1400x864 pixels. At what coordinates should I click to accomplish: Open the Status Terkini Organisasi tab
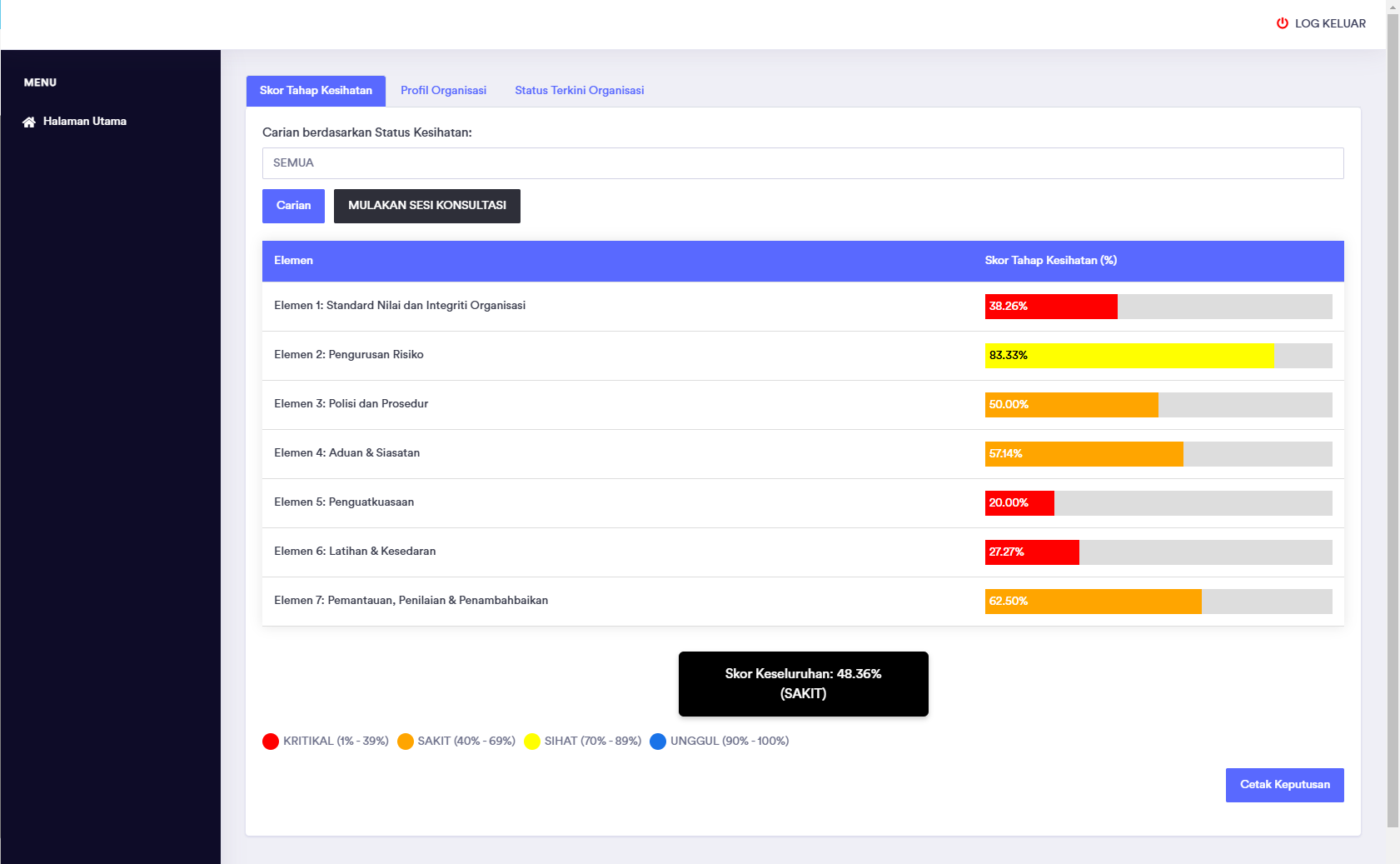(x=579, y=91)
